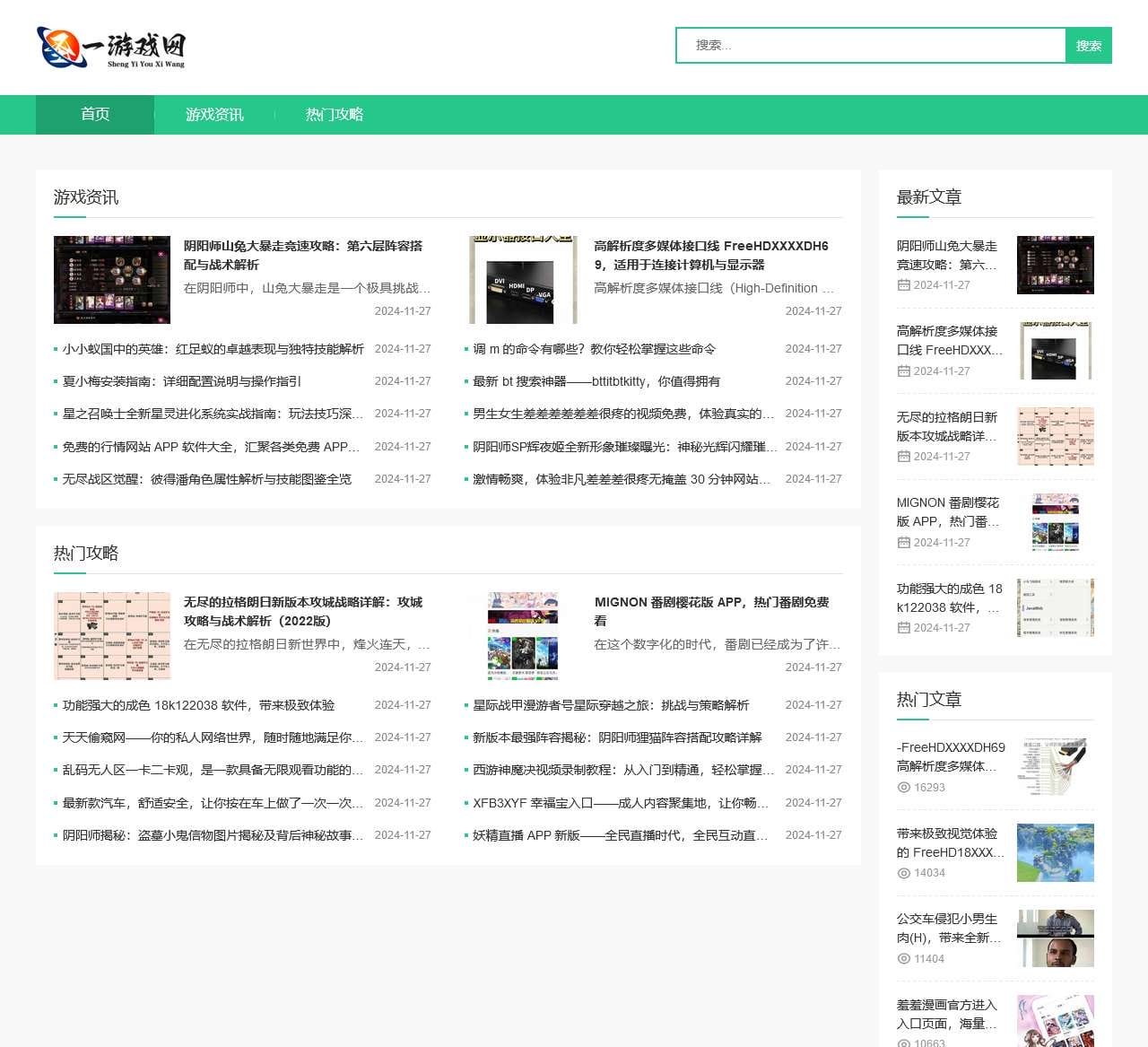This screenshot has width=1148, height=1047.
Task: Open the 高解析度多媒体接口线 article title link
Action: (x=711, y=255)
